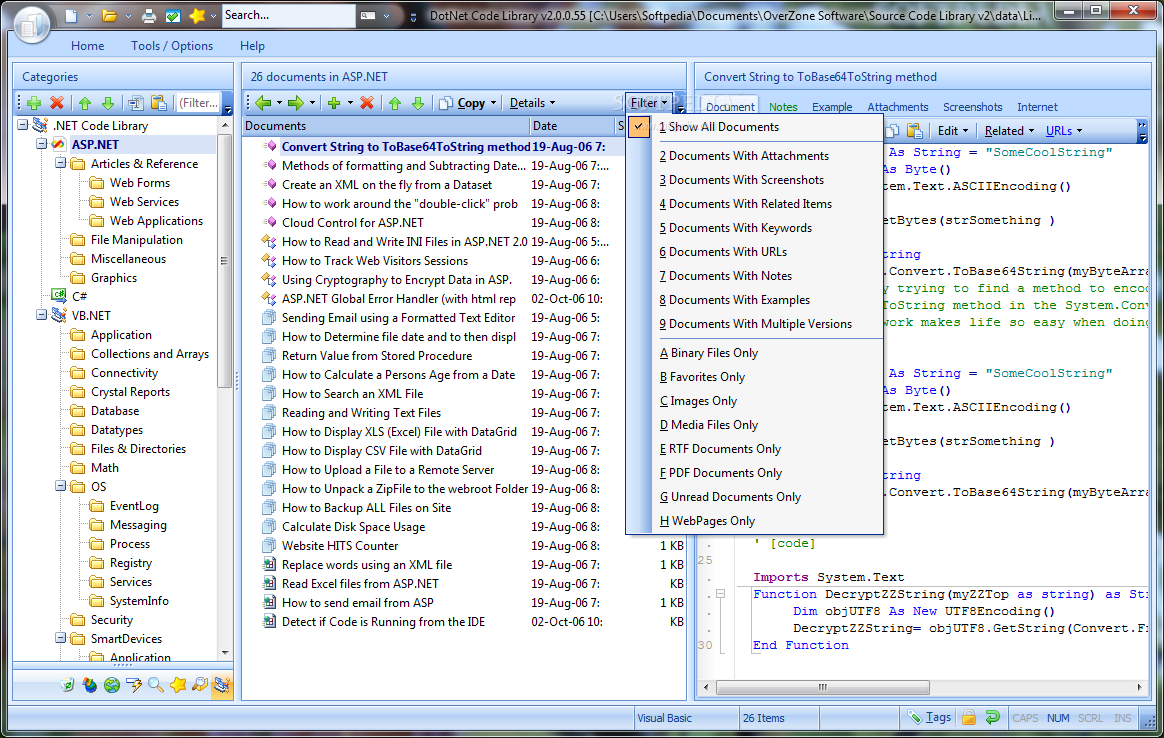Click the Print icon in title toolbar
This screenshot has width=1164, height=738.
click(149, 16)
